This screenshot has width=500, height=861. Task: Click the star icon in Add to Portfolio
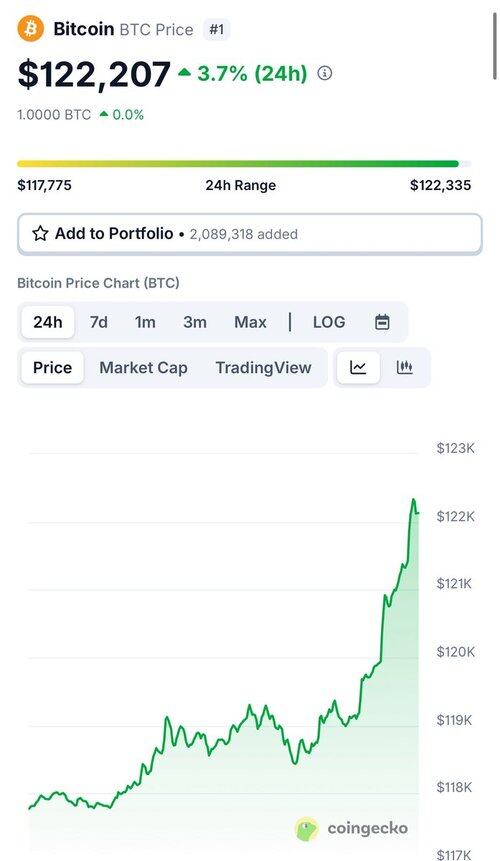click(x=40, y=234)
